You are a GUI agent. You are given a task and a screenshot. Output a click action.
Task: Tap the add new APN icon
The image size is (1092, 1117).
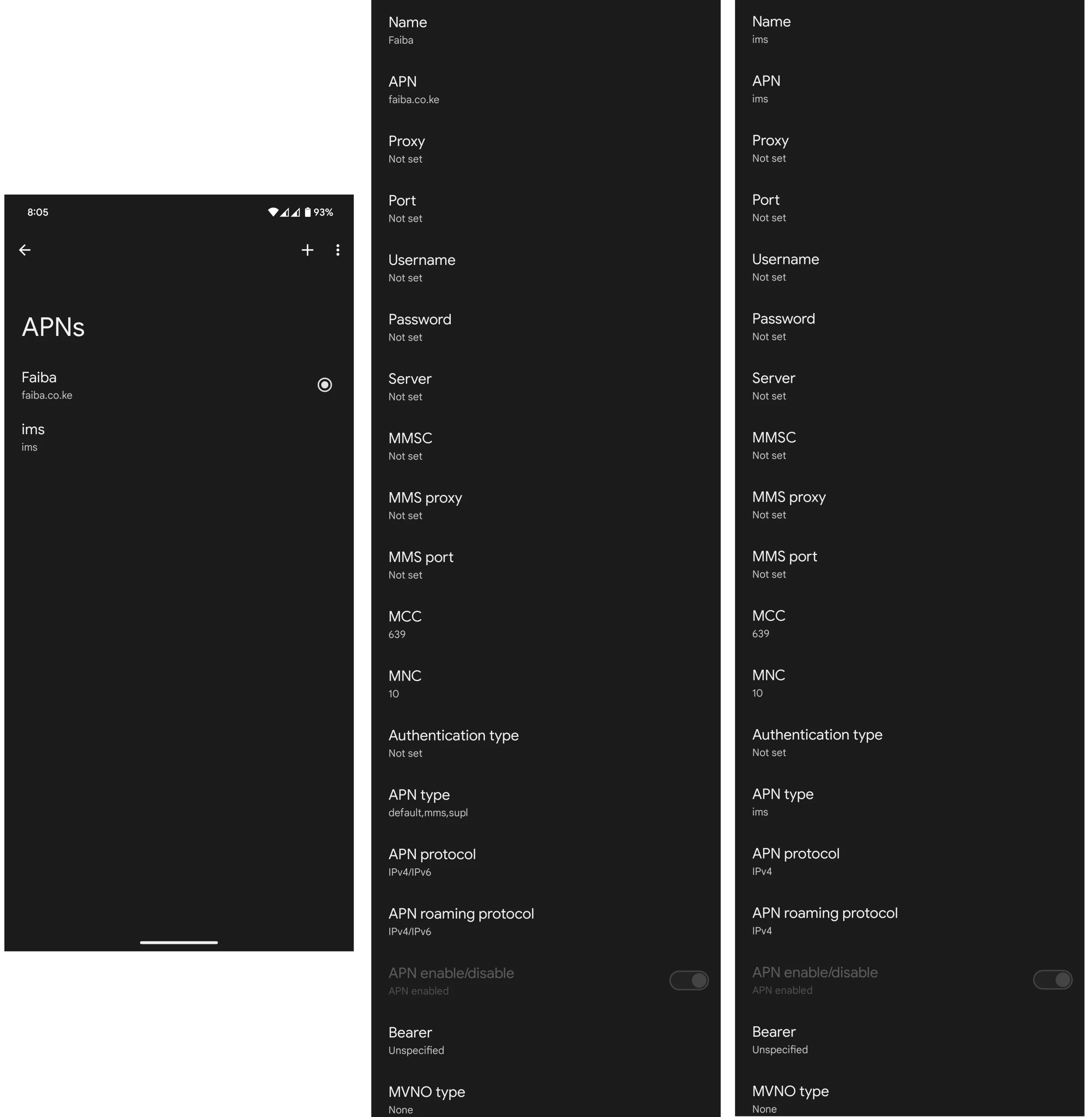307,249
